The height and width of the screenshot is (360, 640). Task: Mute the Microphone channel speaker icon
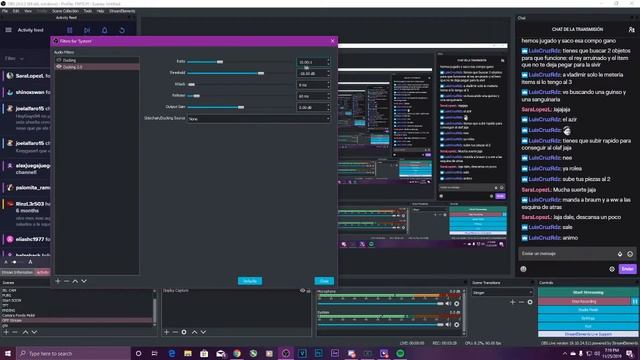448,303
